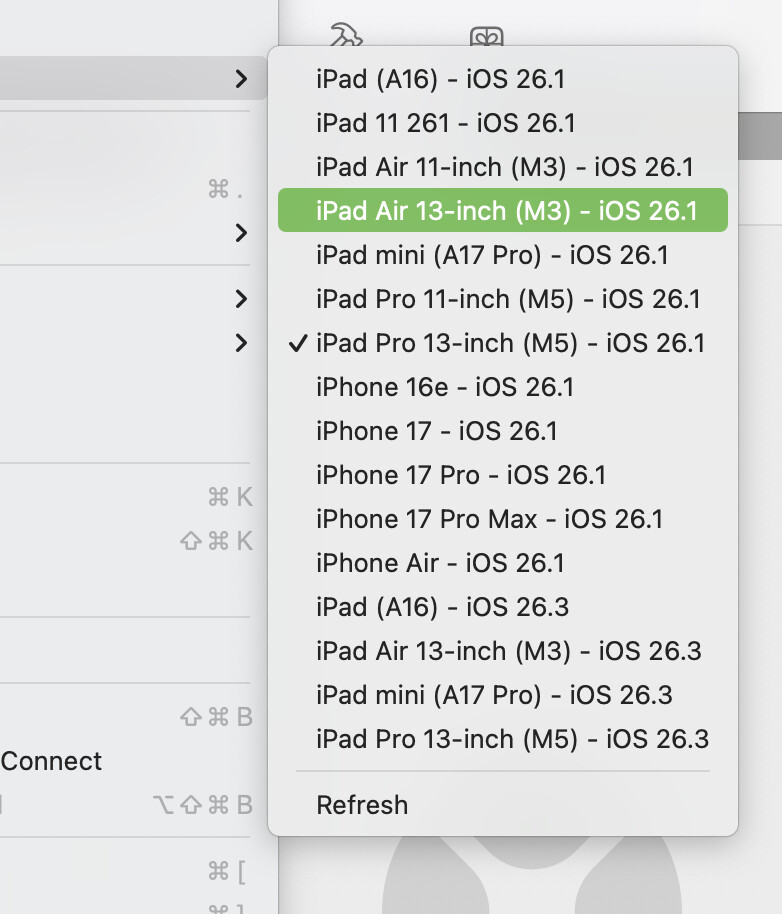Expand the highlighted menu row's submenu chevron
This screenshot has height=914, width=782.
coord(241,78)
